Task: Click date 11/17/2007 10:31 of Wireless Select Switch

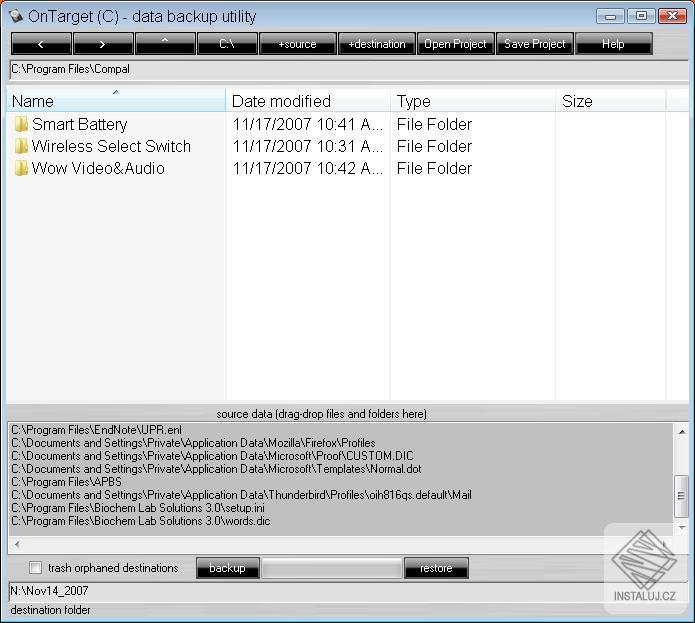Action: click(x=308, y=146)
